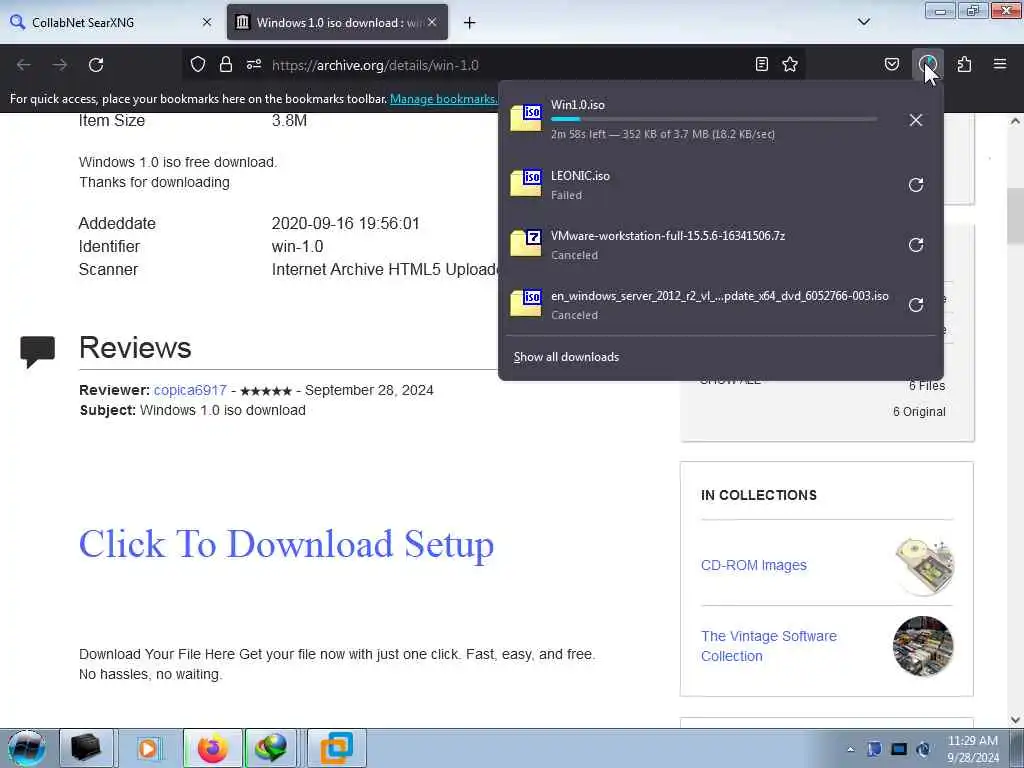This screenshot has height=768, width=1024.
Task: Click the identifier value win-1.0
Action: 297,246
